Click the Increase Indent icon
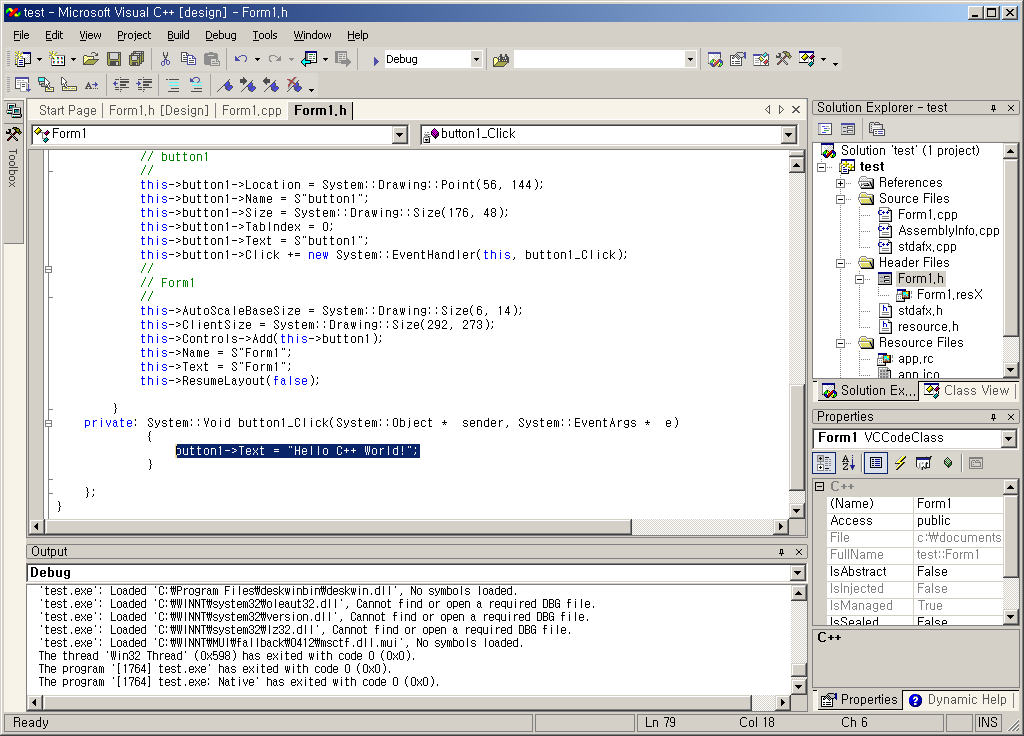This screenshot has height=736, width=1024. (x=145, y=86)
